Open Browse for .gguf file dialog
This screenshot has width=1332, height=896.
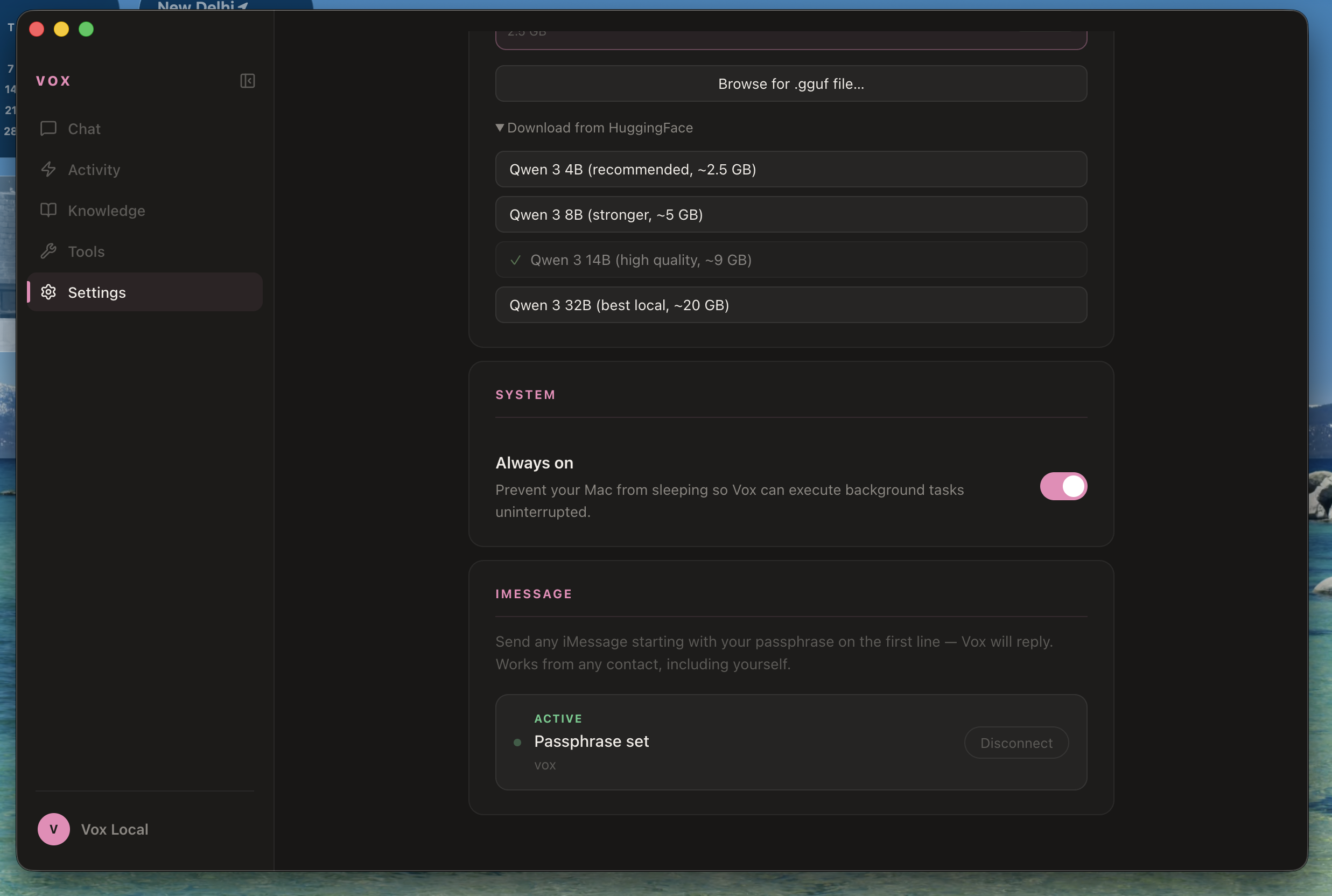(790, 83)
